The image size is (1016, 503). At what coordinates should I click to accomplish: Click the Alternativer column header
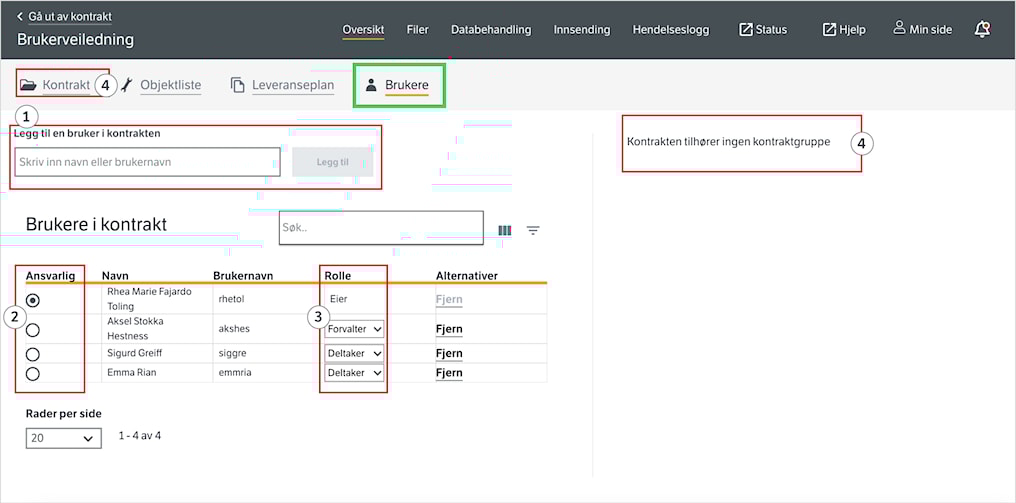click(467, 275)
